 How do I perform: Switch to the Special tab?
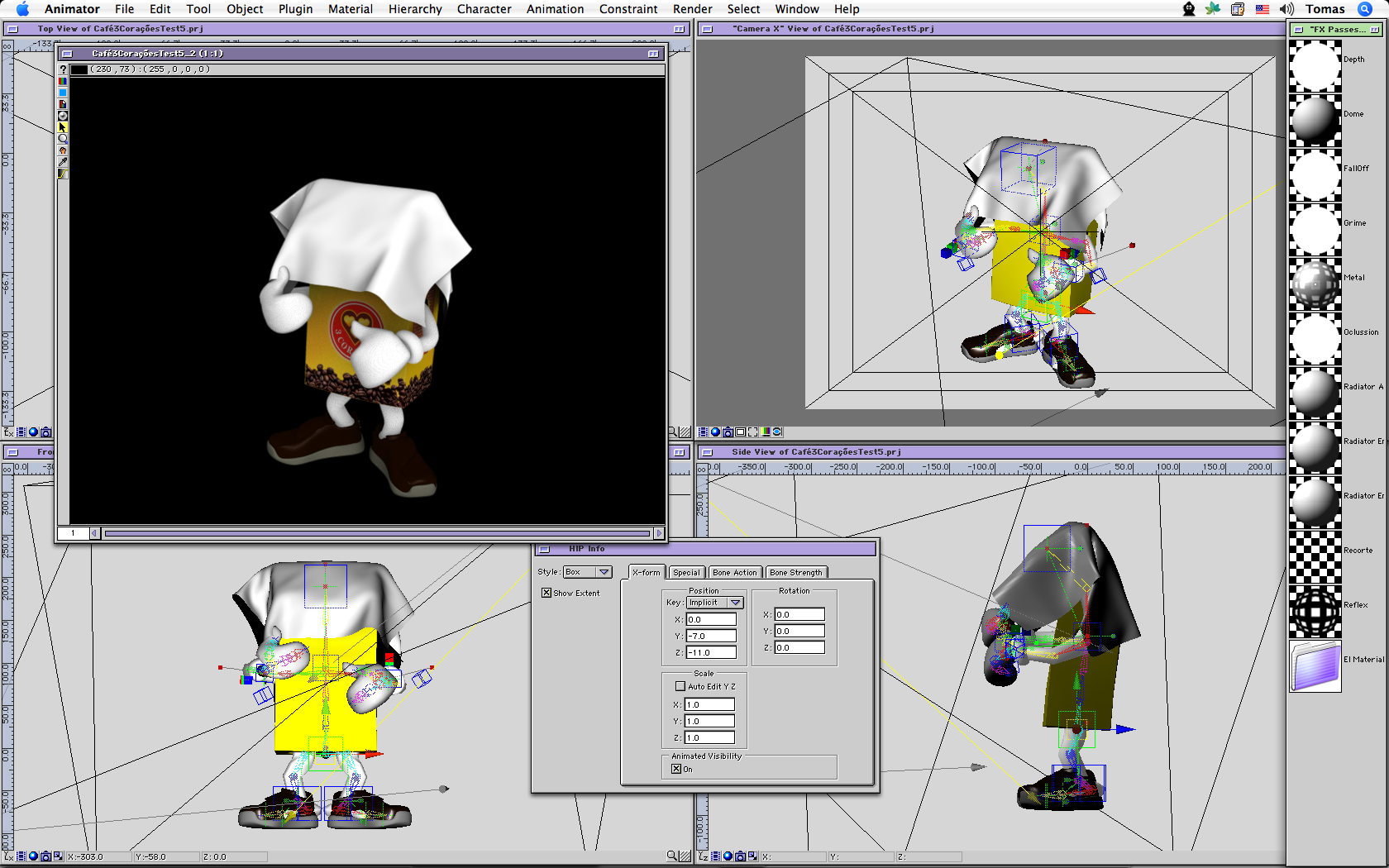(686, 572)
